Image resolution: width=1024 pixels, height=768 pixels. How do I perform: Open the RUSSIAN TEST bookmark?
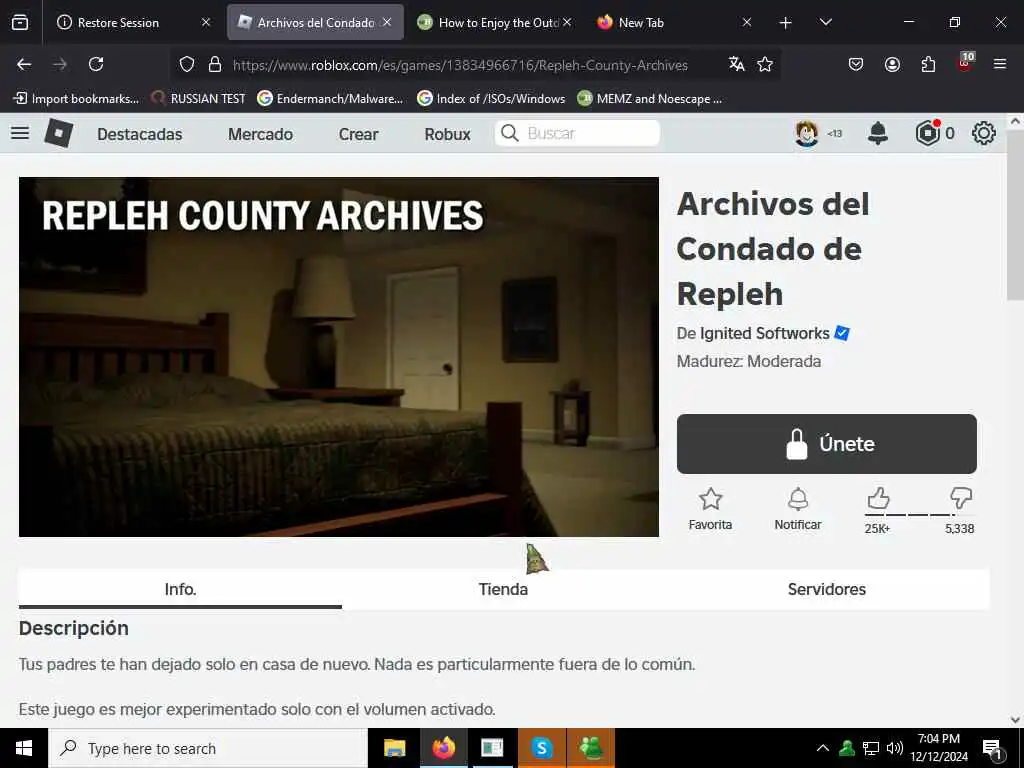pyautogui.click(x=199, y=99)
